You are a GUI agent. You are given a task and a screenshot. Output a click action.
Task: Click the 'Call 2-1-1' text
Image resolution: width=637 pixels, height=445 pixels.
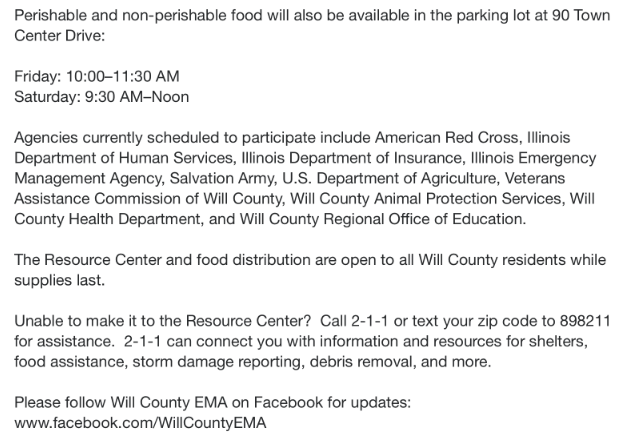click(x=354, y=321)
